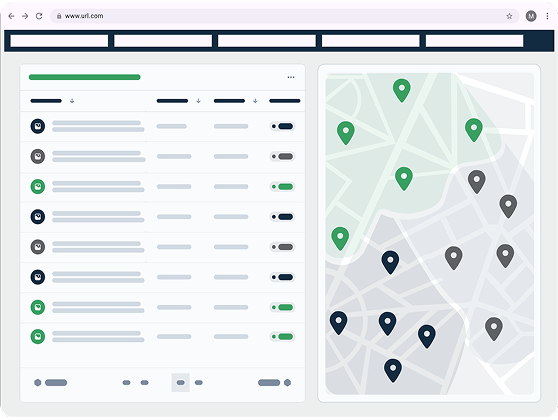Click the browser back arrow
The width and height of the screenshot is (558, 420).
tap(11, 16)
